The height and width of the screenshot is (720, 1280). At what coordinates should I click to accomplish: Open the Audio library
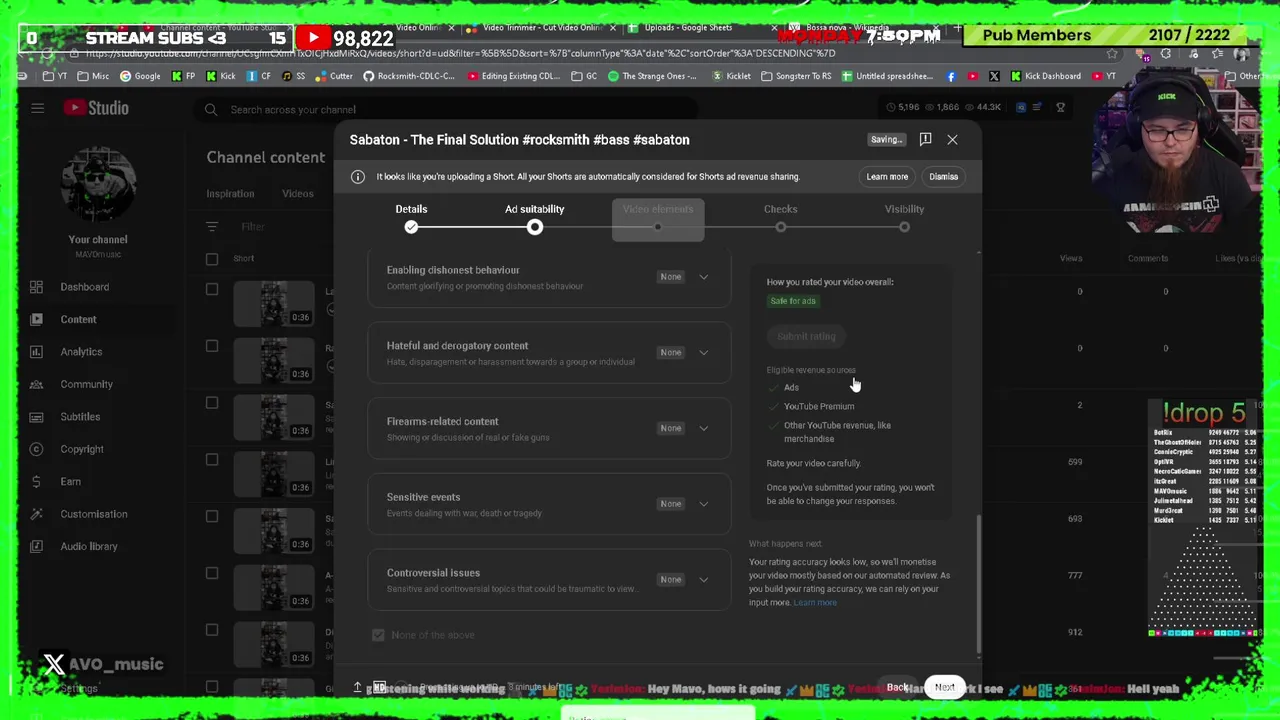click(89, 546)
